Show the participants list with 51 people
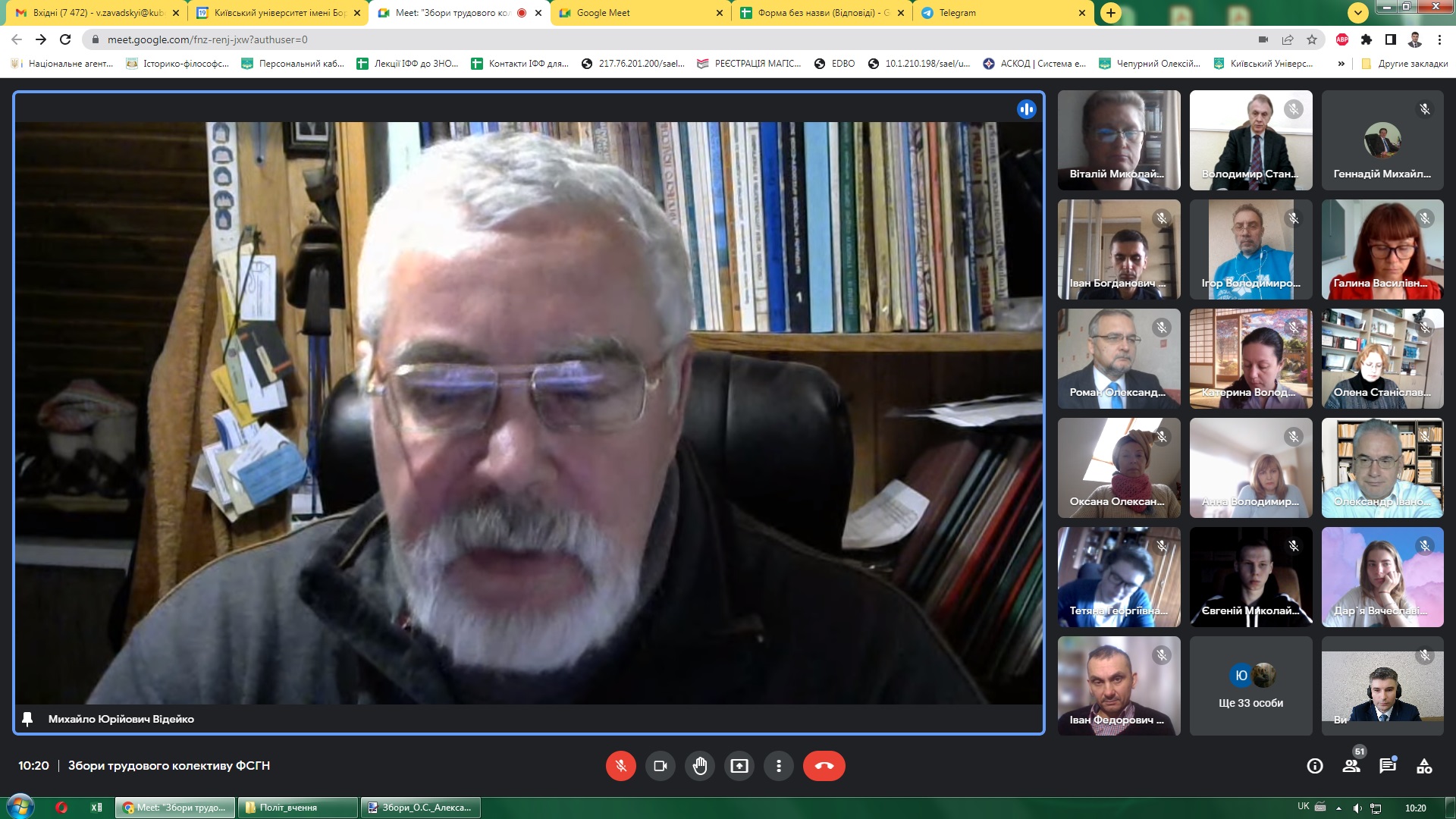 coord(1351,766)
